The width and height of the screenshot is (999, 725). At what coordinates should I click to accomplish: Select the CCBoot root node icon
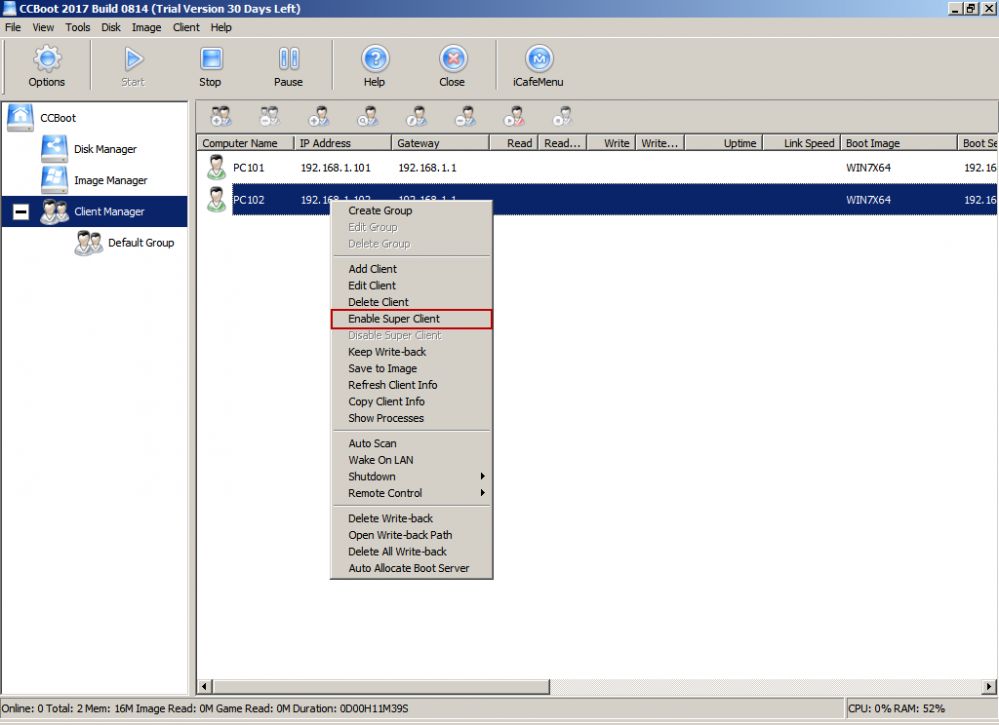[20, 118]
